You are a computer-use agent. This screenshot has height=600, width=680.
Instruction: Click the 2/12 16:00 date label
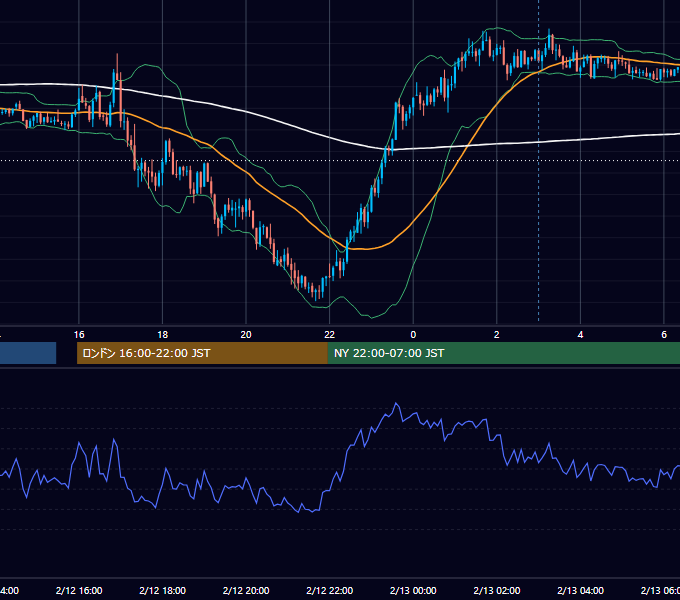(x=79, y=590)
